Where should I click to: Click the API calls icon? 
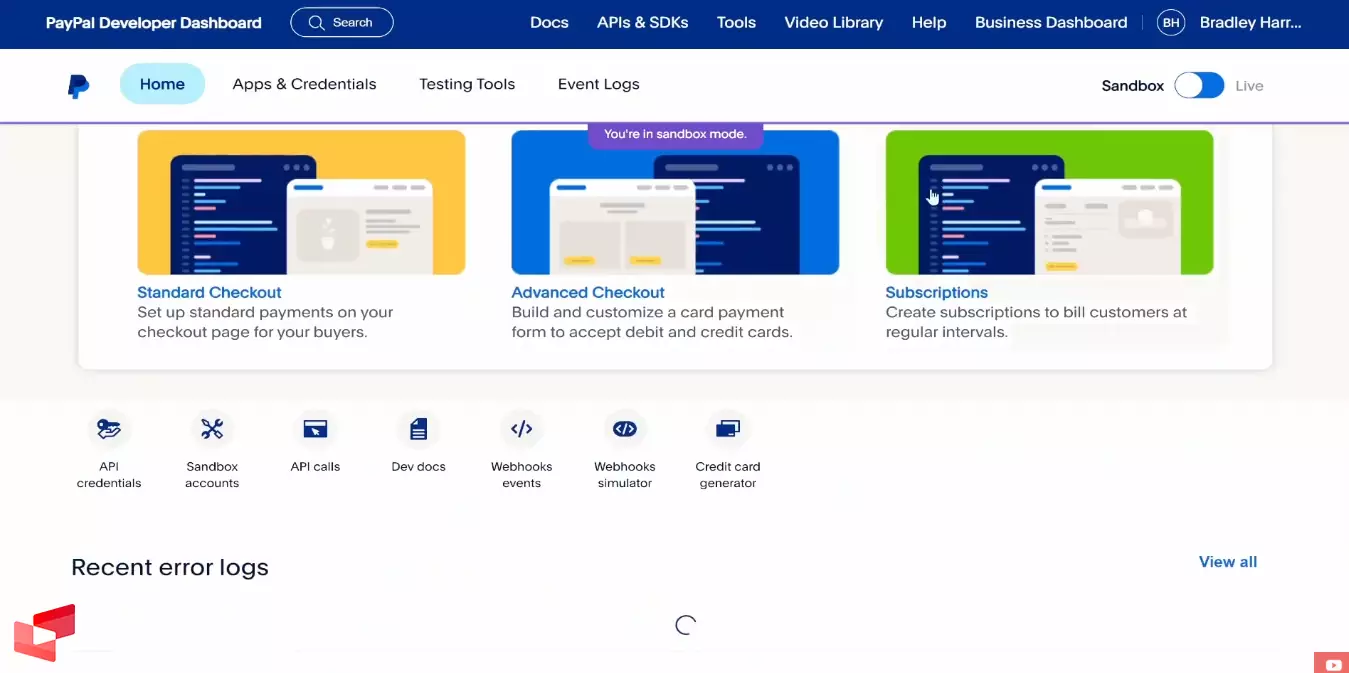(315, 429)
